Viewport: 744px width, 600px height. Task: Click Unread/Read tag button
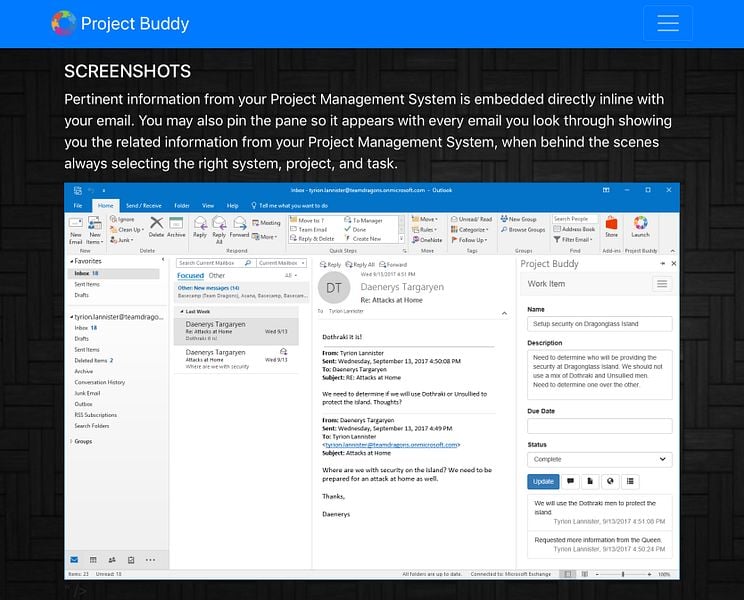(471, 219)
